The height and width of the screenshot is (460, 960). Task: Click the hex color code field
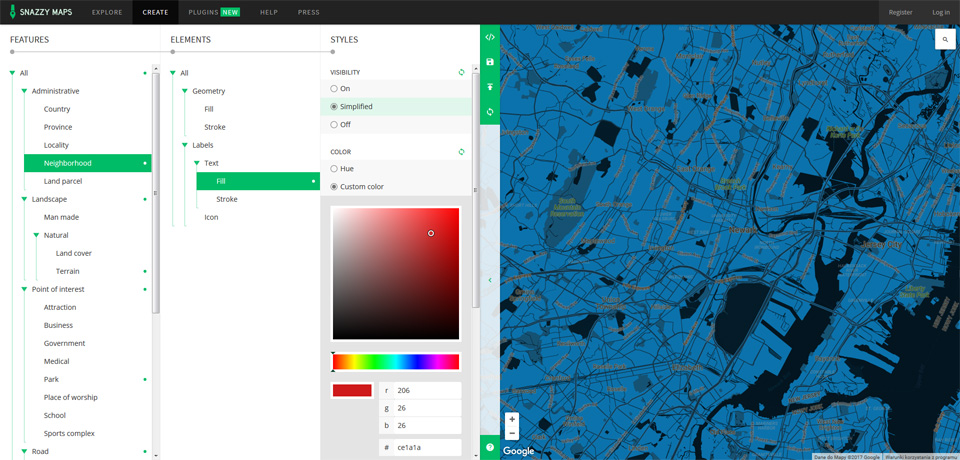point(427,447)
